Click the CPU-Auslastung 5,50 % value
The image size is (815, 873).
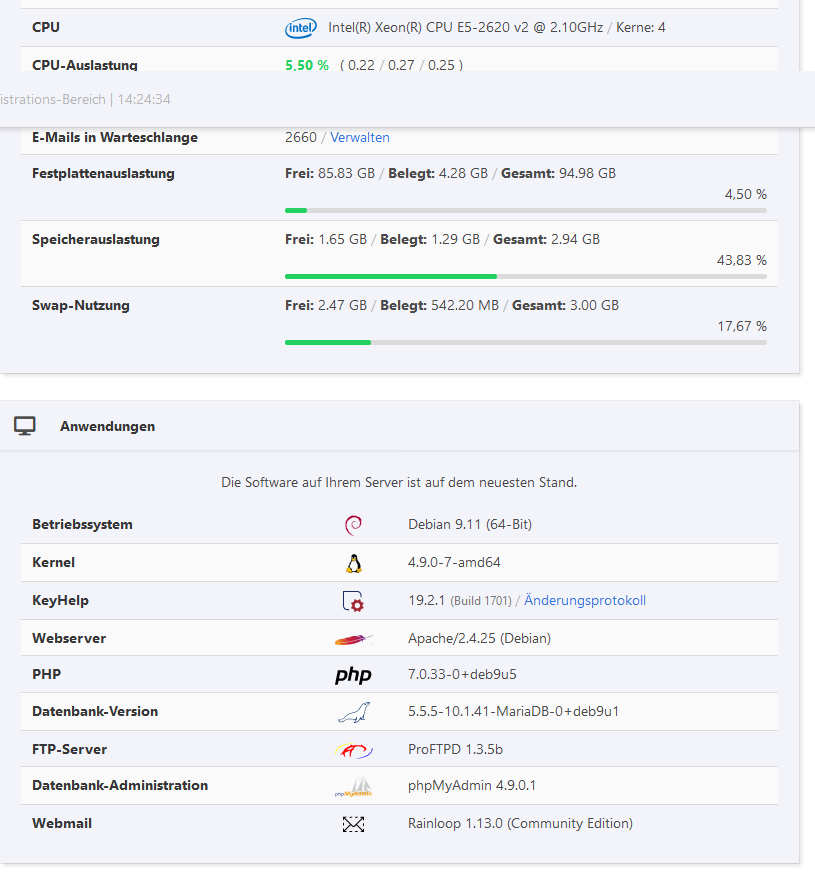307,65
